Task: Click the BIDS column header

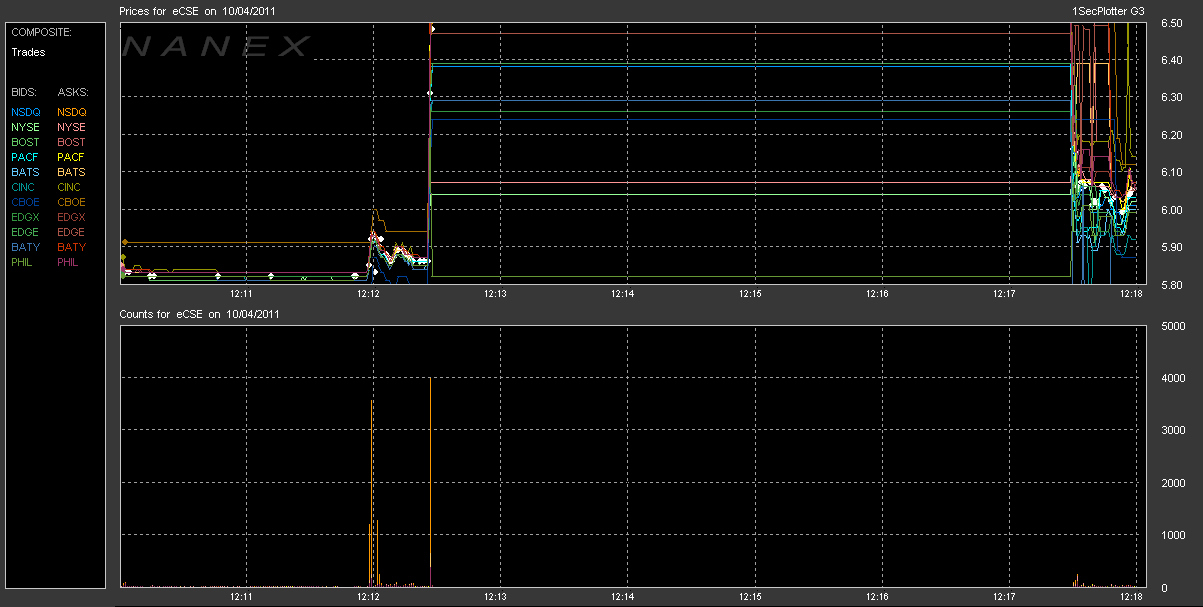Action: click(23, 92)
